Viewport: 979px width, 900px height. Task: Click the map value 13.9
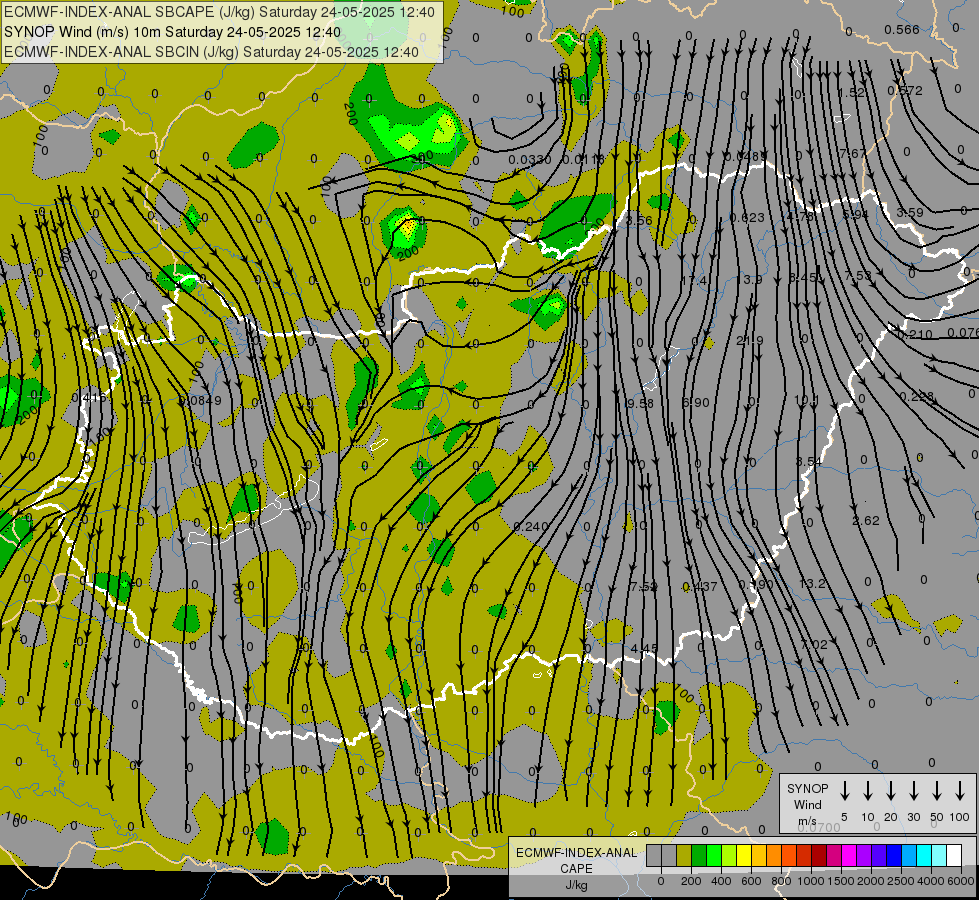(749, 279)
